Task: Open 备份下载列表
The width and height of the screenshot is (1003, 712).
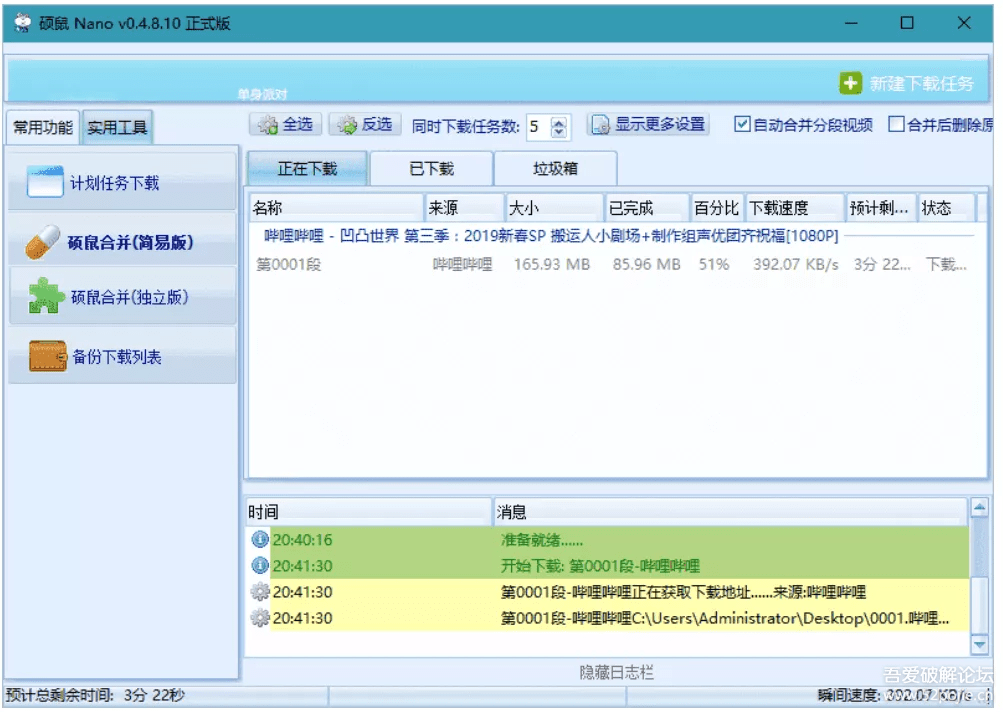Action: [122, 356]
